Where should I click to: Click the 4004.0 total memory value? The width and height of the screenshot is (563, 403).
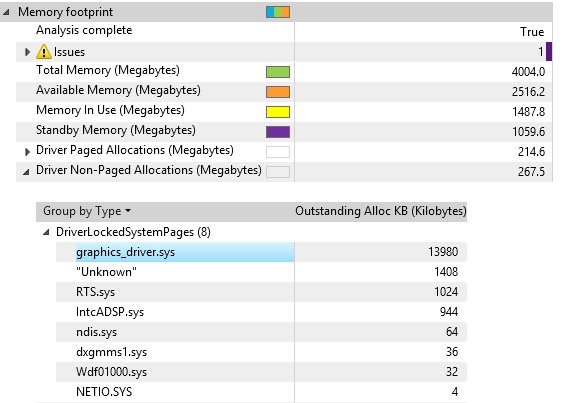528,72
